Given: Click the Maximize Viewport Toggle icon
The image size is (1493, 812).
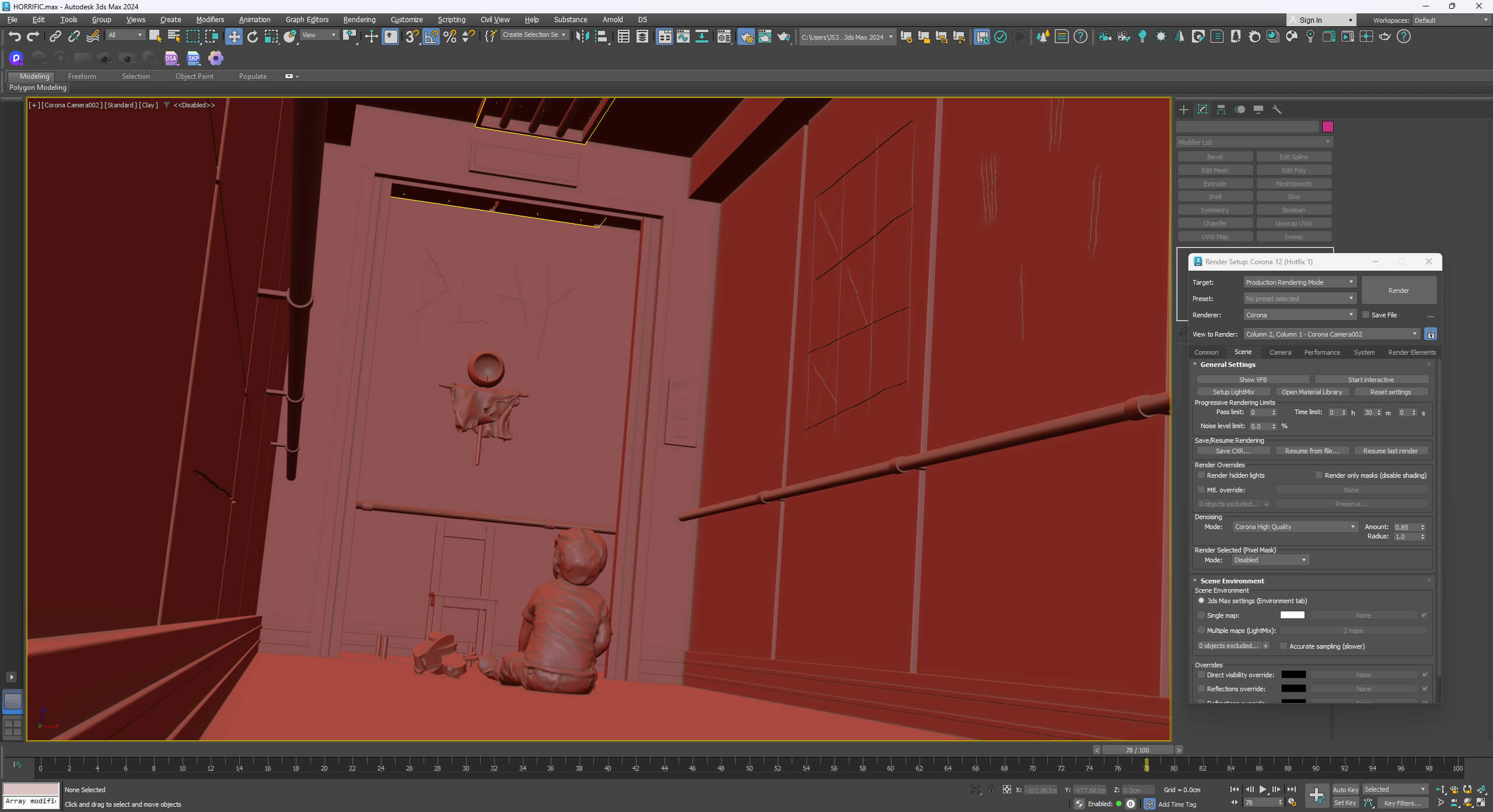Looking at the screenshot, I should click(1481, 803).
